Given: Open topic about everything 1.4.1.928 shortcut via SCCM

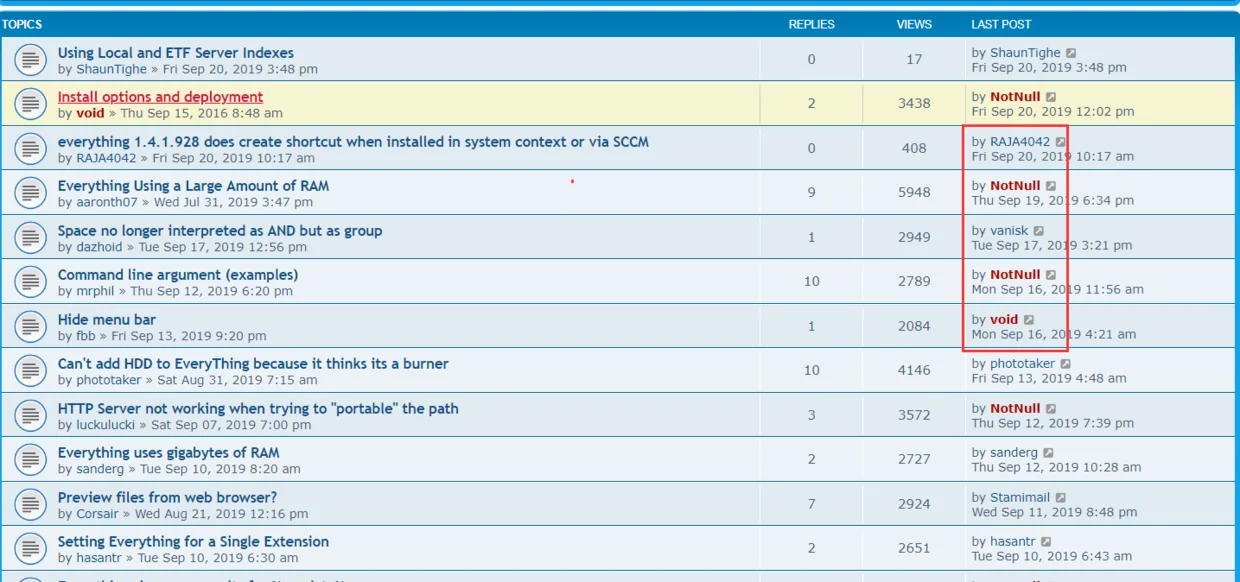Looking at the screenshot, I should click(353, 142).
